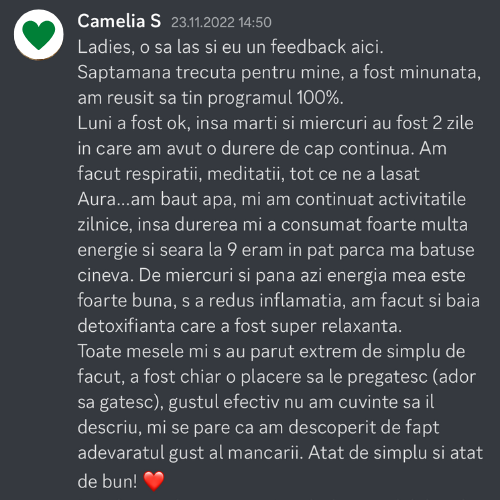Click the line starting "Saptamana trecuta pentru mine"
The height and width of the screenshot is (500, 500).
coord(279,72)
